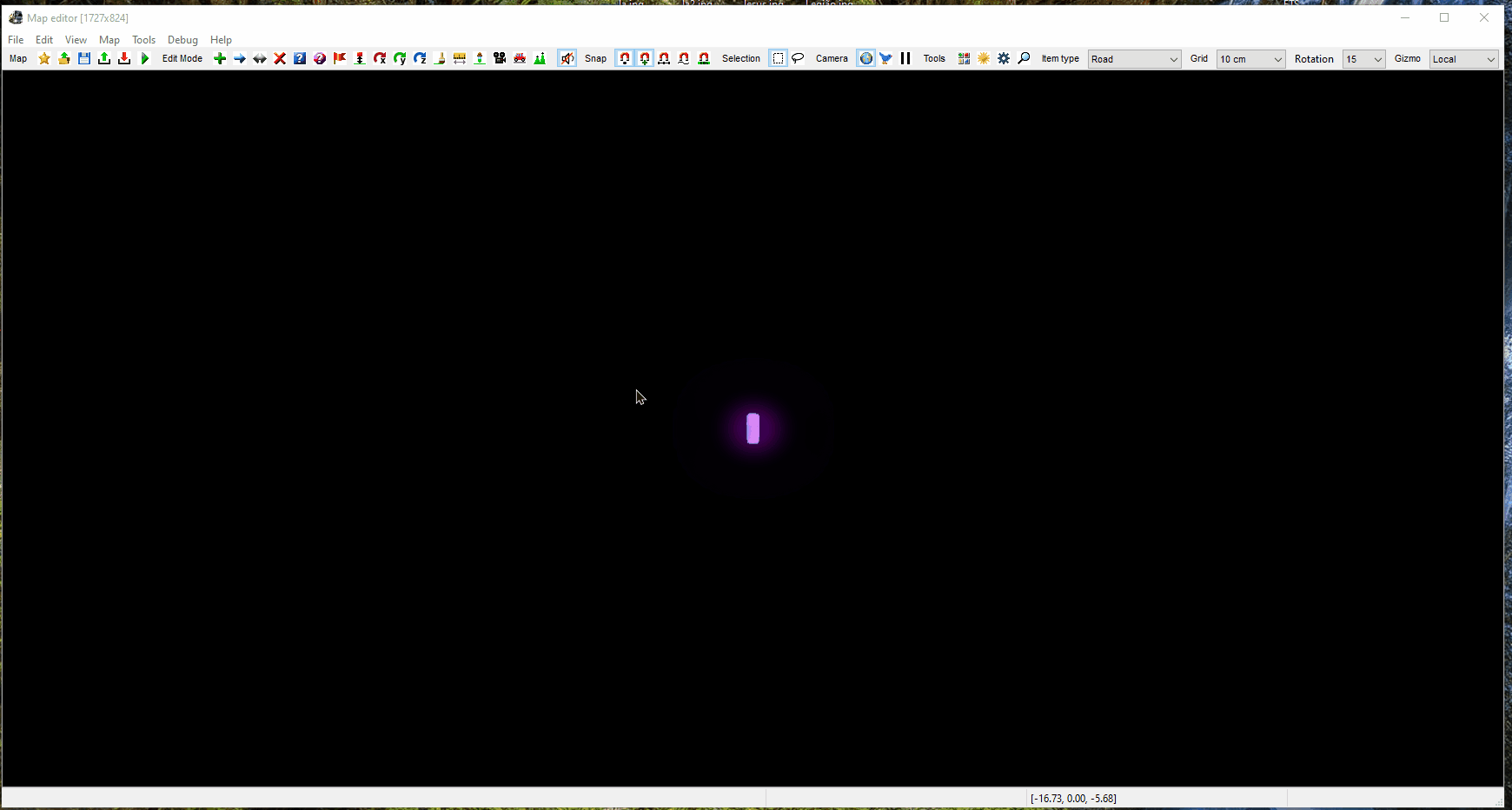Open the View menu
This screenshot has width=1512, height=810.
coord(76,40)
